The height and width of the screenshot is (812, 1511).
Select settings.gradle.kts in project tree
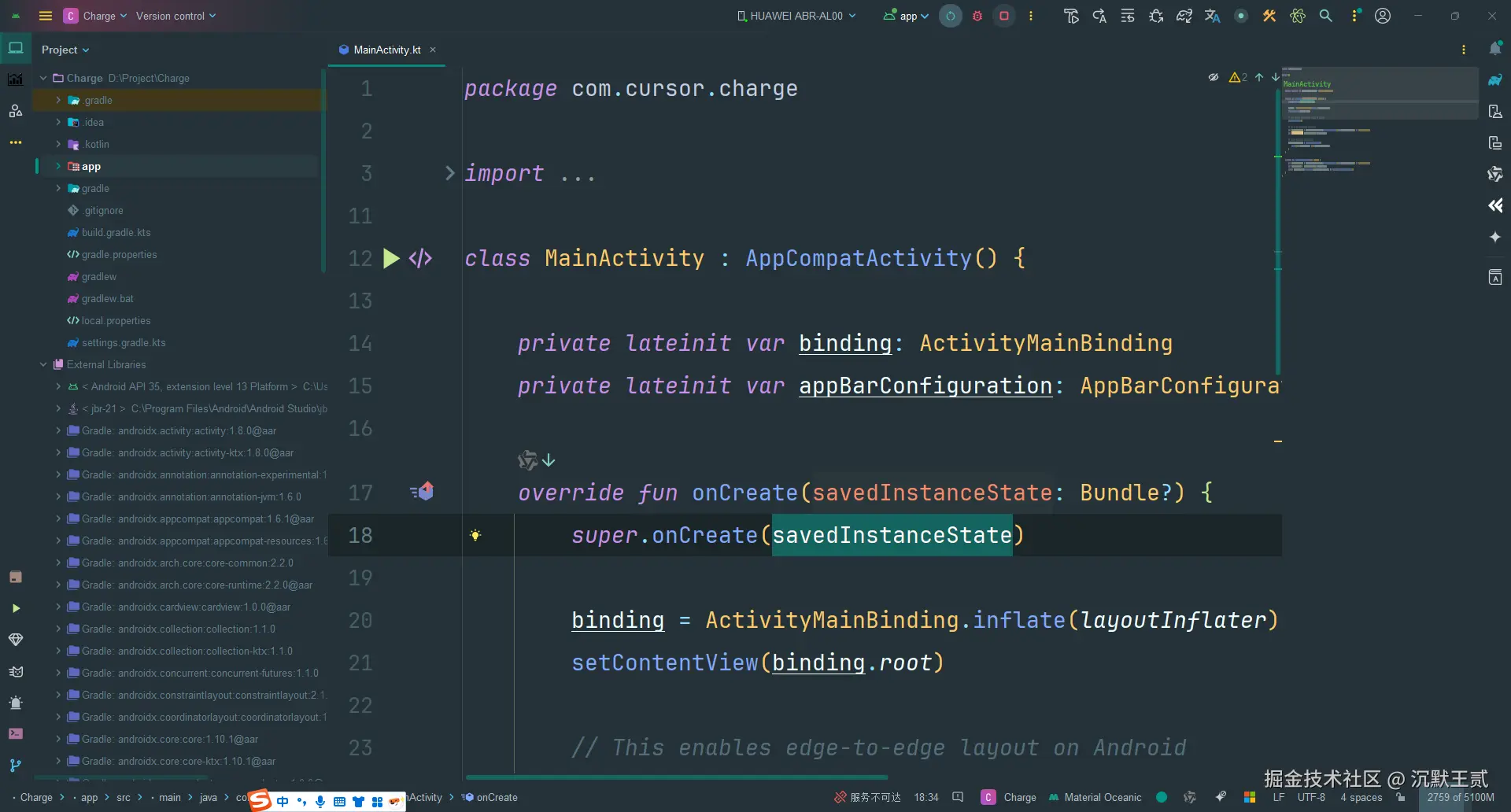[x=124, y=342]
